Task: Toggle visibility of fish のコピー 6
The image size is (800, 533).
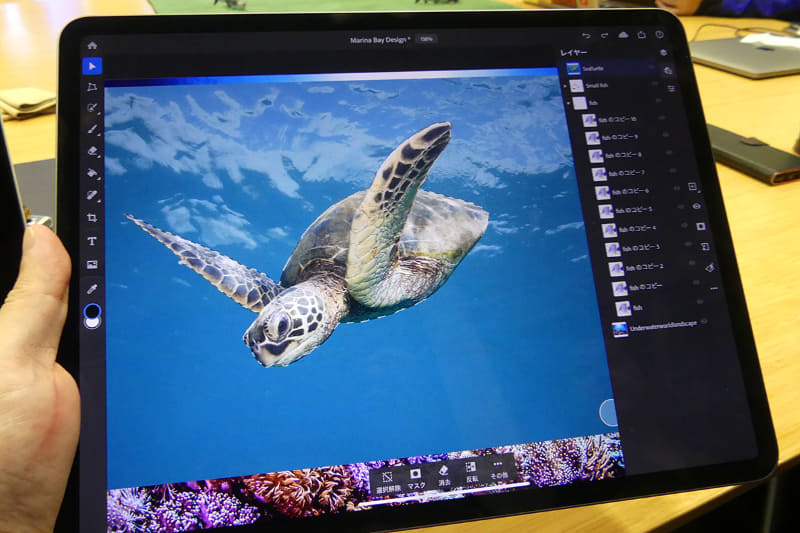Action: (x=677, y=189)
